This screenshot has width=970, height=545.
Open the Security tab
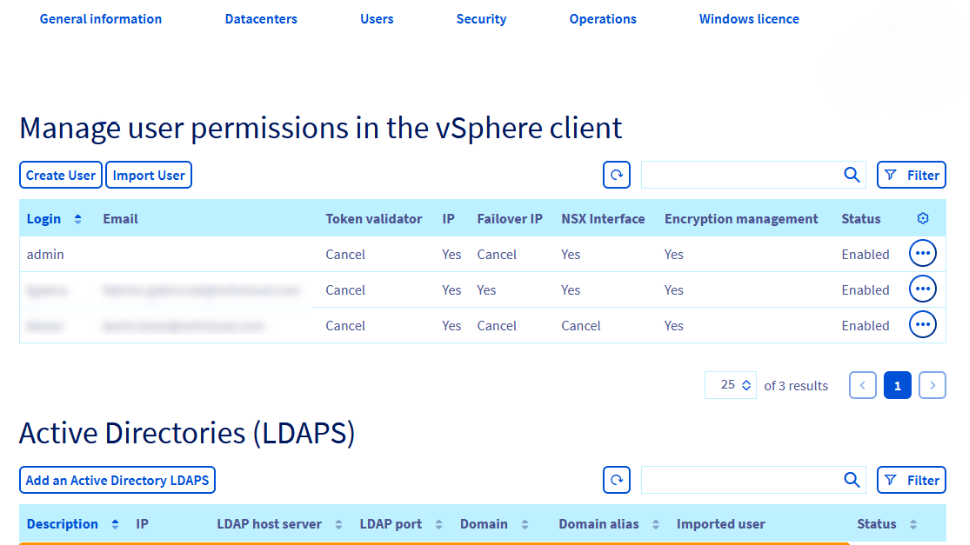pyautogui.click(x=481, y=19)
